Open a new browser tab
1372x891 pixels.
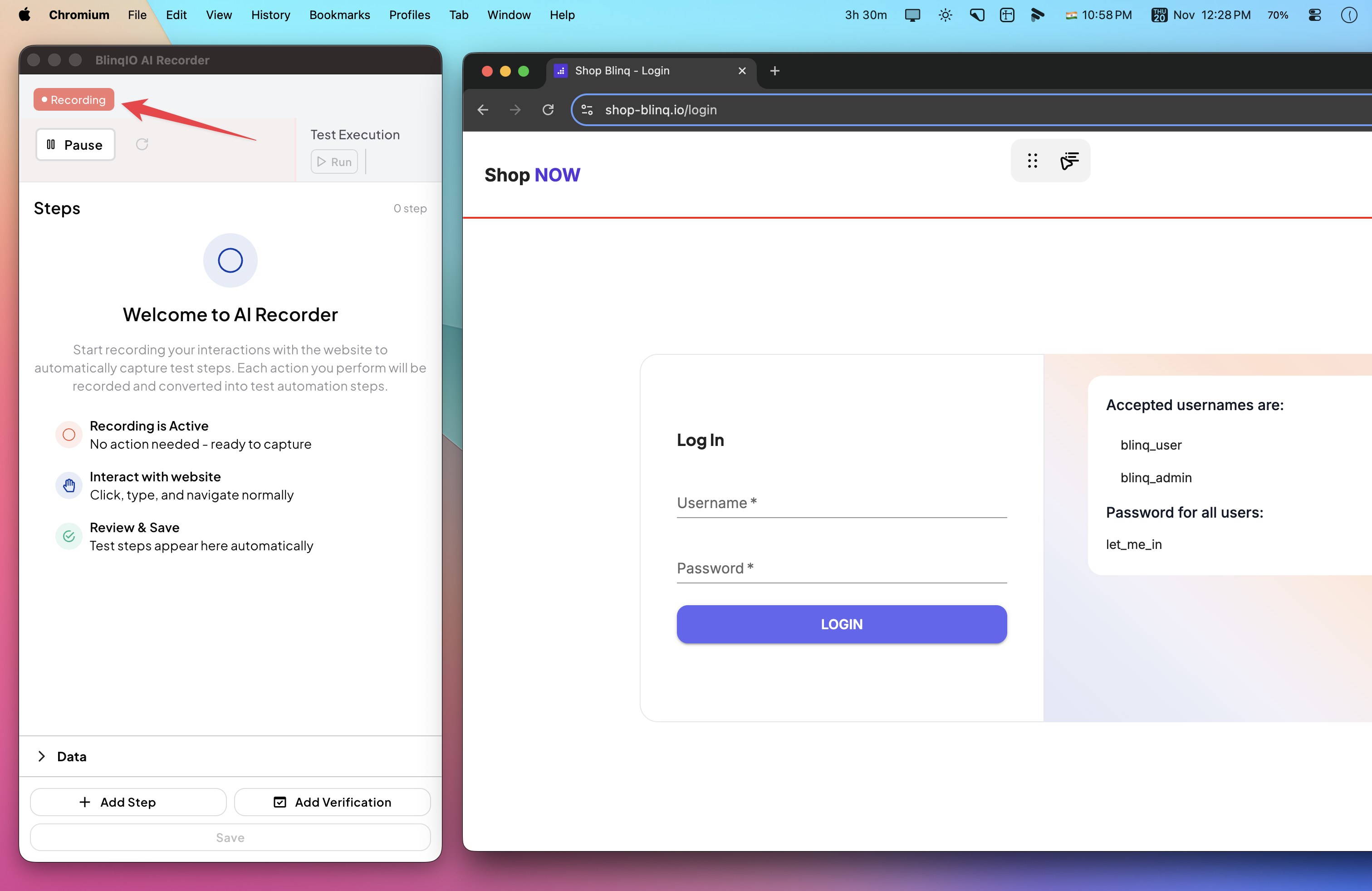coord(774,71)
